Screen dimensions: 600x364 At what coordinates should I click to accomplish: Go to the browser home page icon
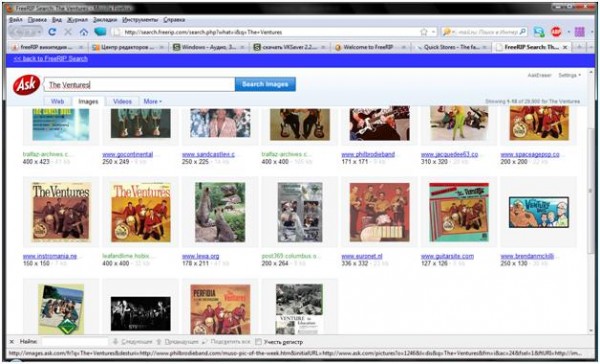[x=83, y=32]
